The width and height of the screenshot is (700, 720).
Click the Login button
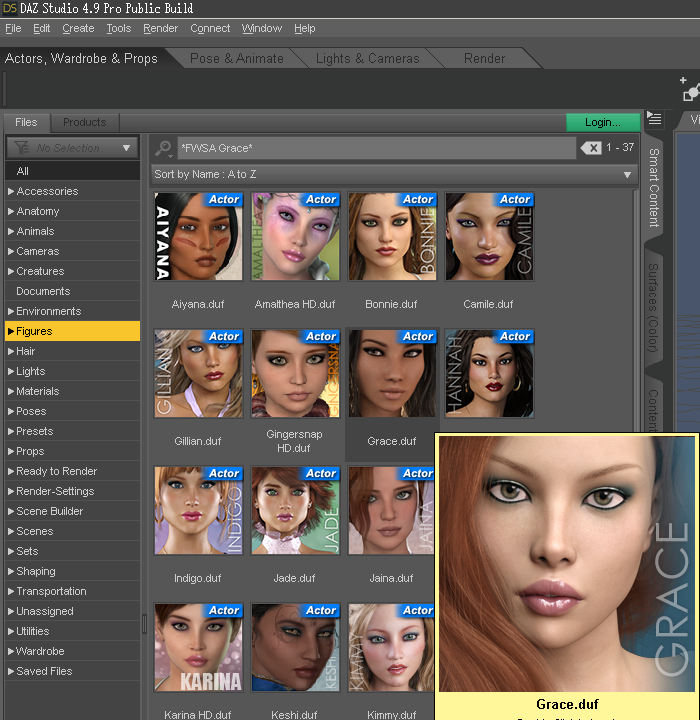(x=602, y=122)
